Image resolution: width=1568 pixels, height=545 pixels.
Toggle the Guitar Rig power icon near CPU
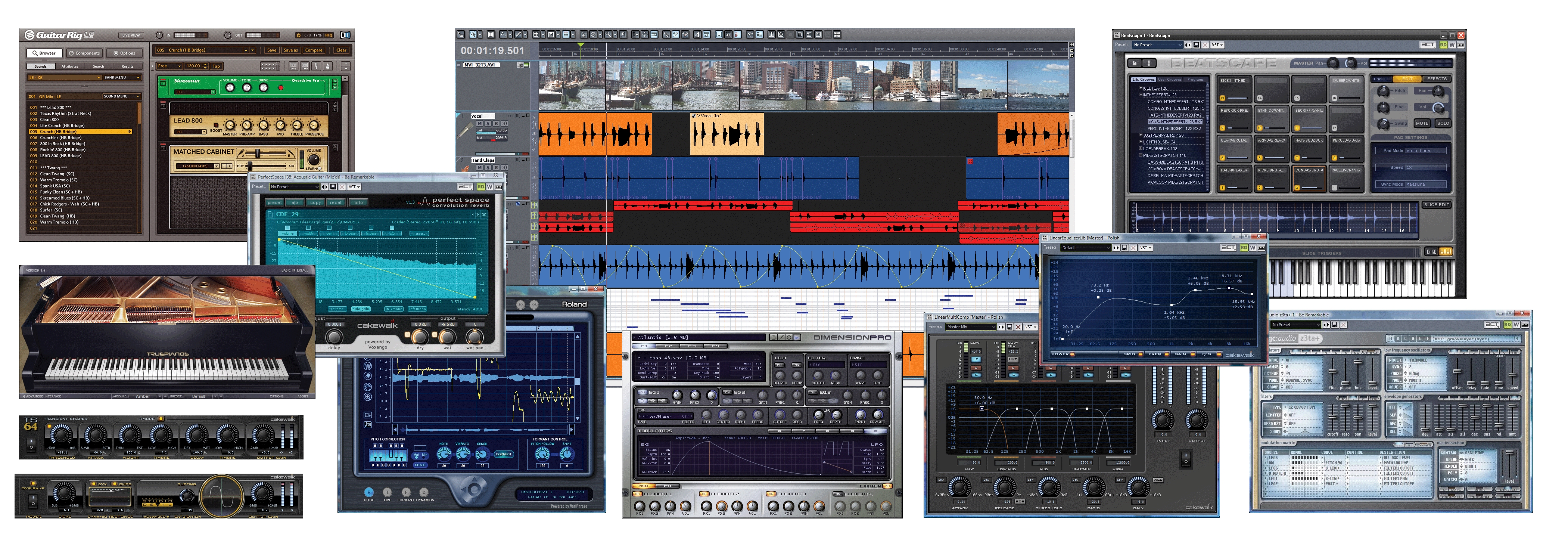[299, 35]
